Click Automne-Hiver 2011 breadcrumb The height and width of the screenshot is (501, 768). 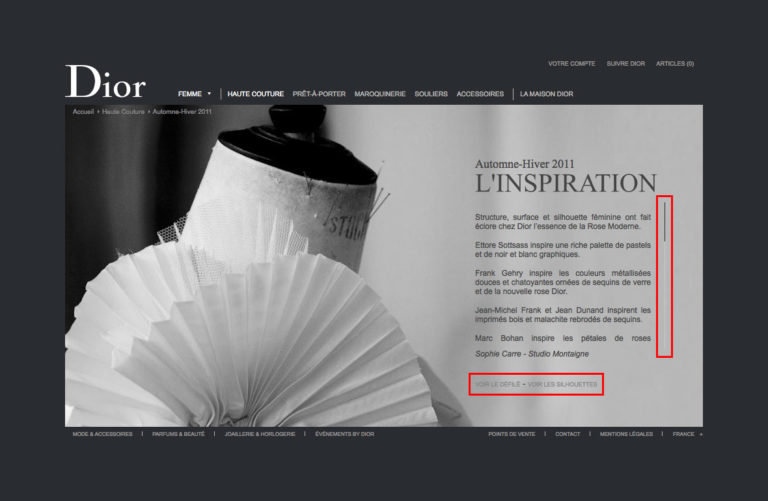coord(182,112)
